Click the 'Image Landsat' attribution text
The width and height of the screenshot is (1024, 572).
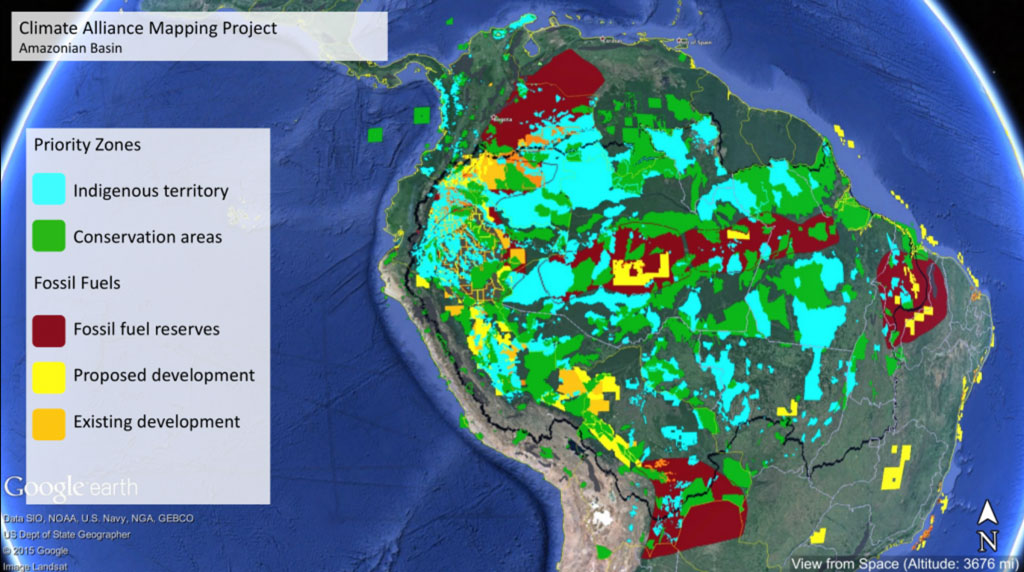coord(35,566)
